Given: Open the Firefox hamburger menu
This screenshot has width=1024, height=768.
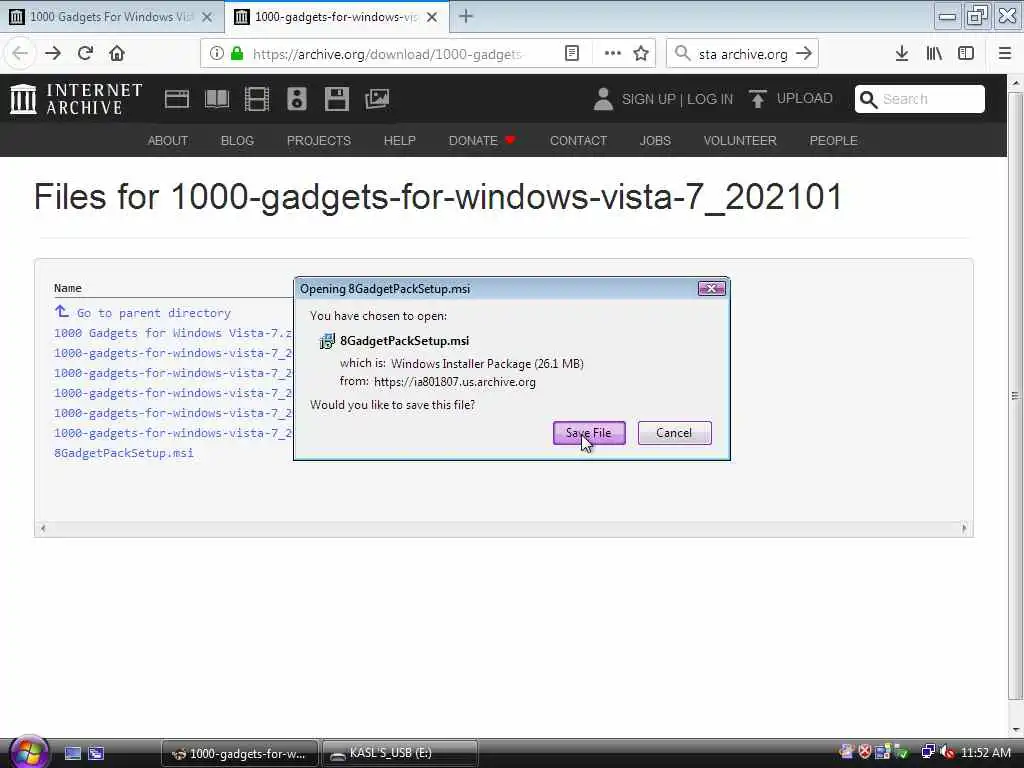Looking at the screenshot, I should [1005, 54].
